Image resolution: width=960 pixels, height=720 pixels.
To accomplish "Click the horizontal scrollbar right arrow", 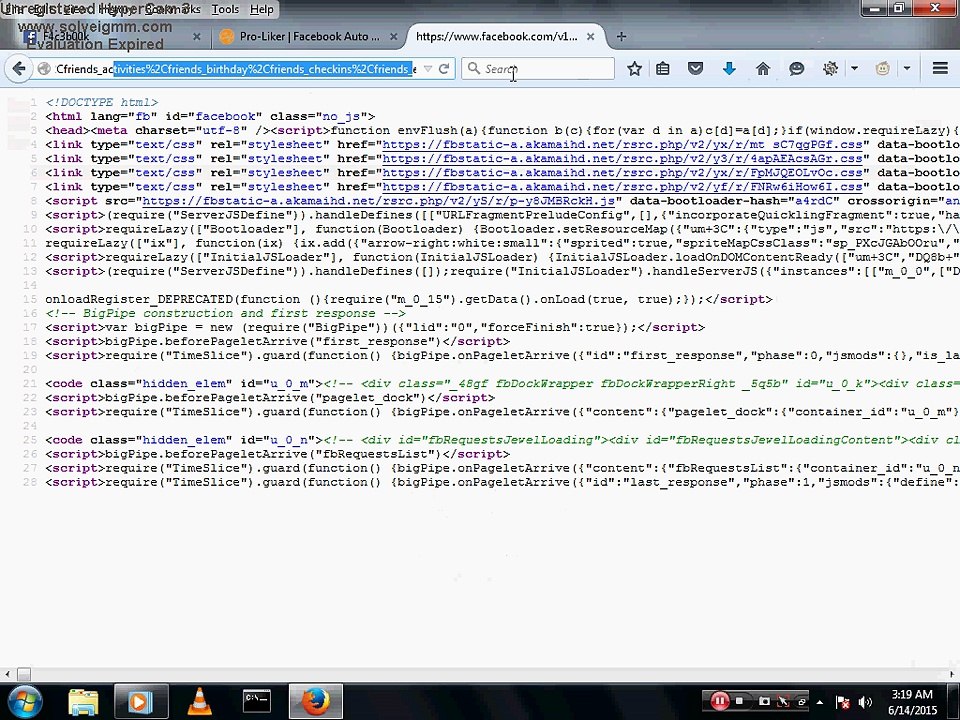I will pos(952,674).
